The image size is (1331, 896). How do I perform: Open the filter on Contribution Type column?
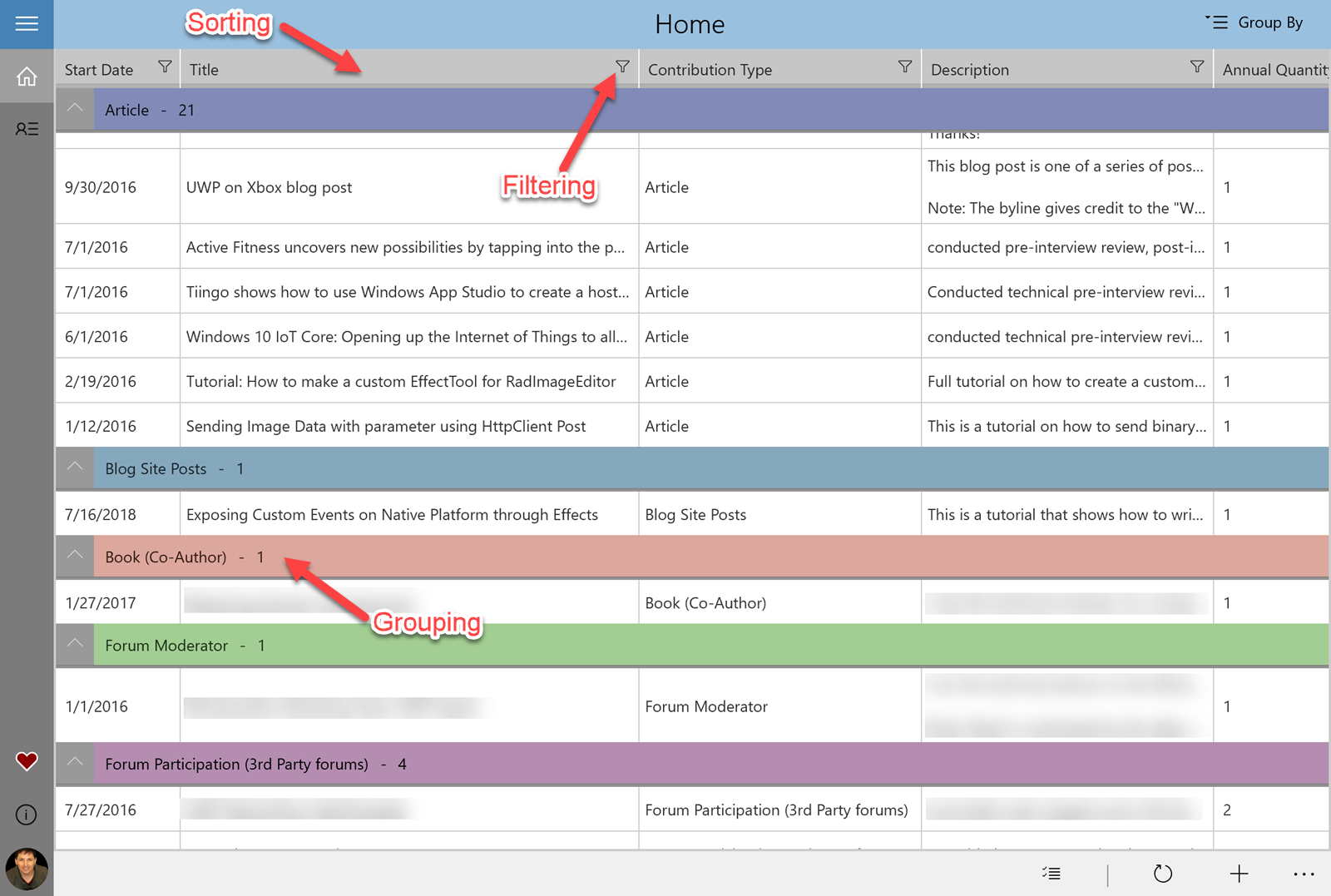click(x=904, y=67)
